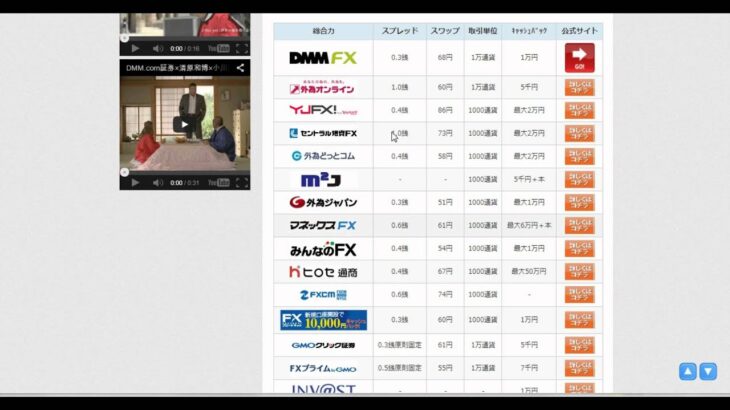The image size is (730, 410).
Task: Click the スプレッド column header
Action: point(400,31)
